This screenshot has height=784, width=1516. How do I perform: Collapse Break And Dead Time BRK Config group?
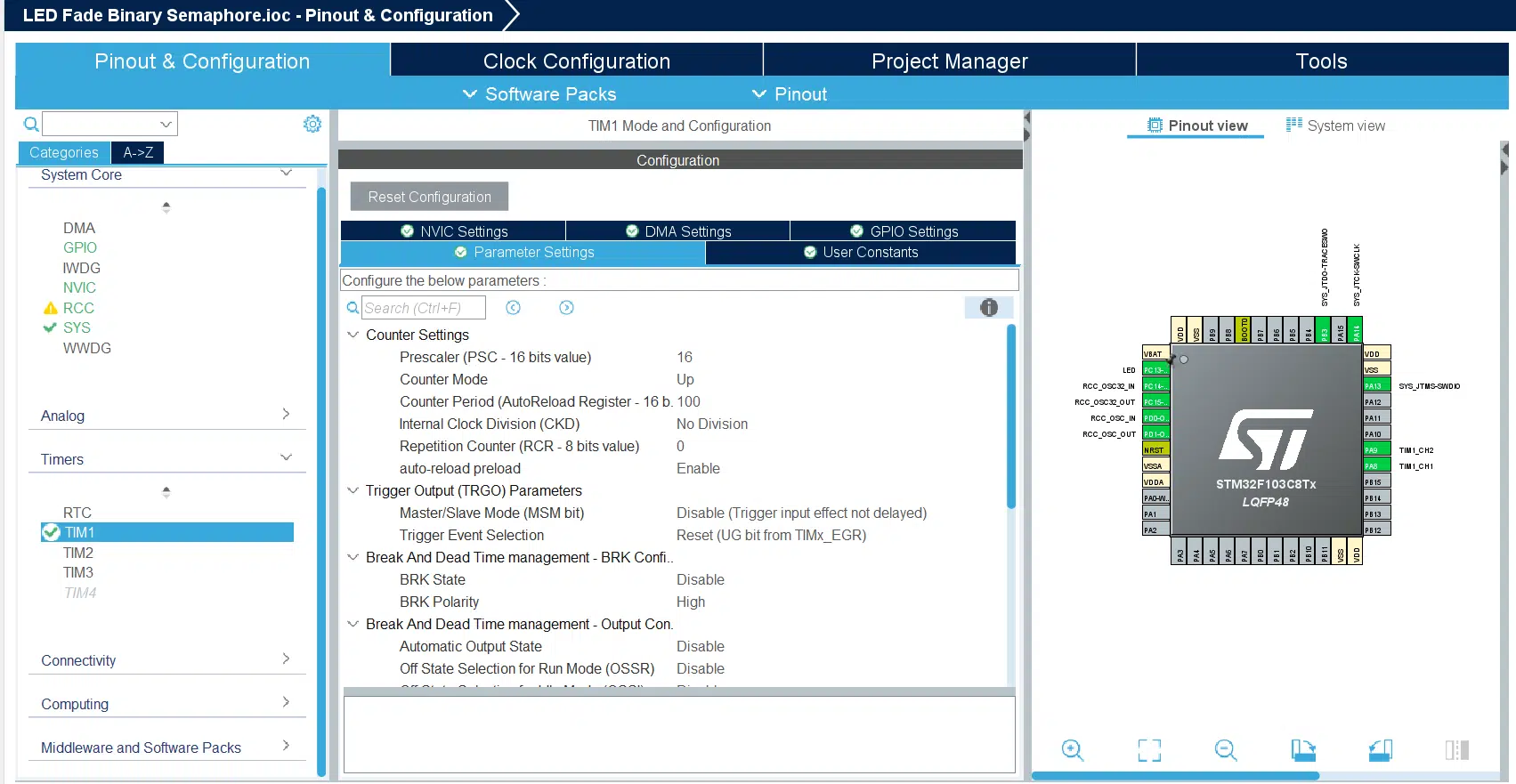353,557
